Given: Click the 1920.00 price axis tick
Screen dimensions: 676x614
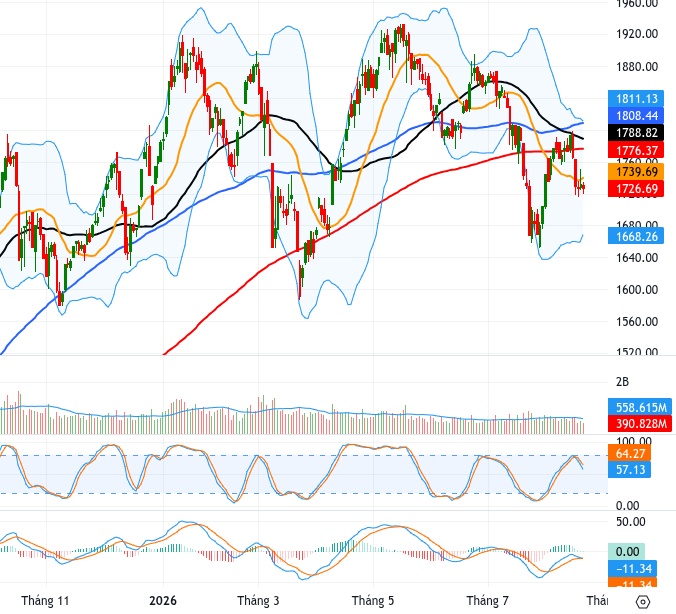Looking at the screenshot, I should pyautogui.click(x=637, y=34).
